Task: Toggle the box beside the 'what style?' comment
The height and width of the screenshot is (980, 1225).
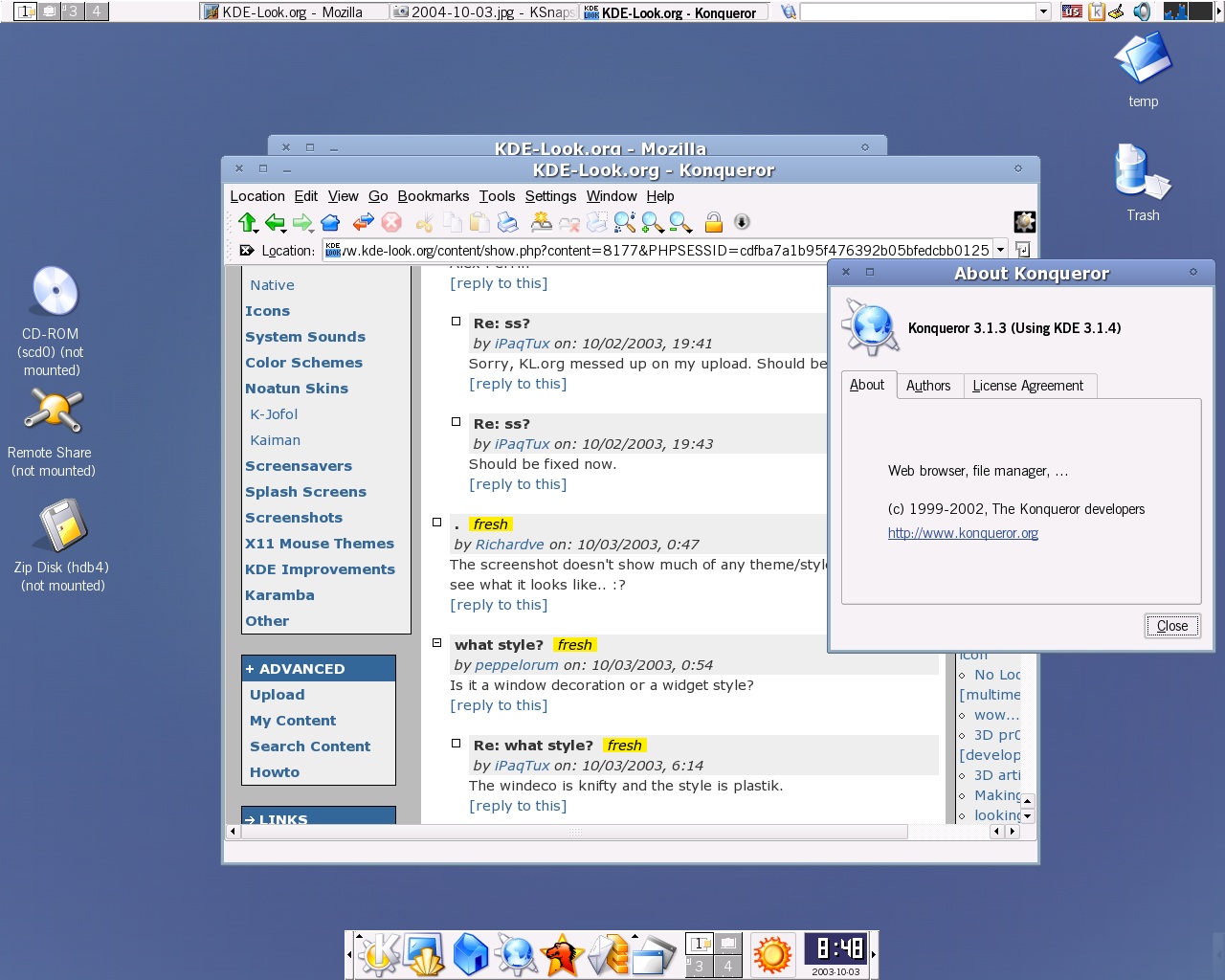Action: (x=436, y=643)
